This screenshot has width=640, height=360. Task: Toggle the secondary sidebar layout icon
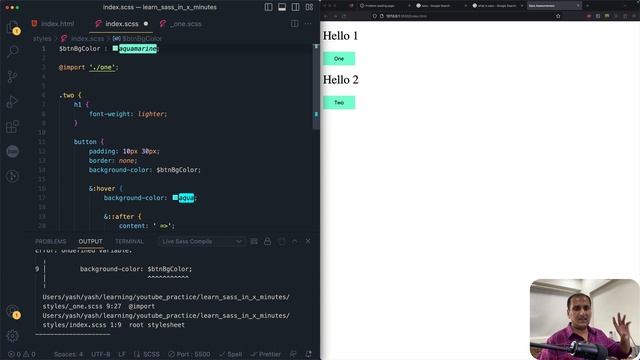click(296, 7)
